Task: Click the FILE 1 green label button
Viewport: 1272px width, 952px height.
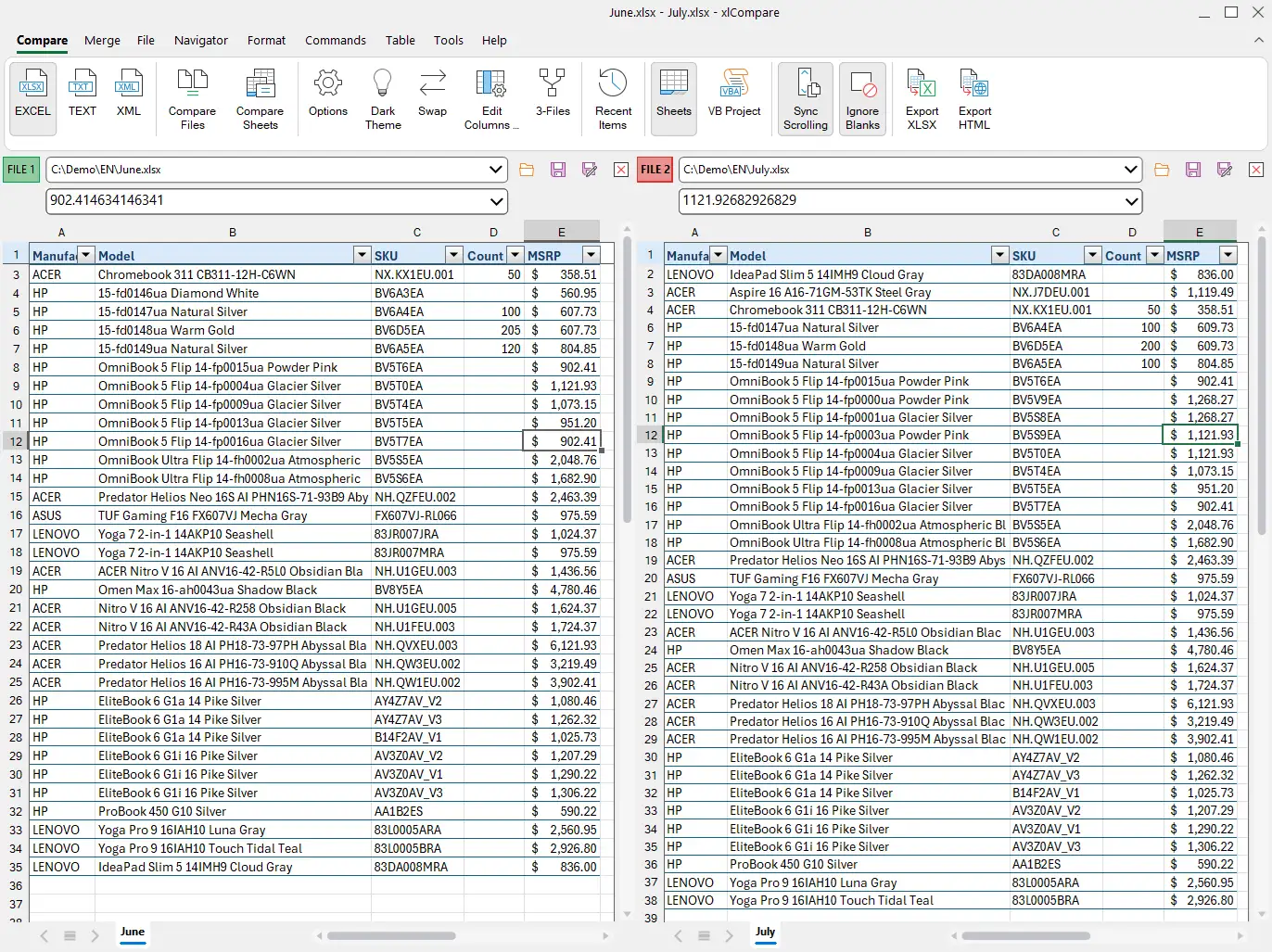Action: 20,170
